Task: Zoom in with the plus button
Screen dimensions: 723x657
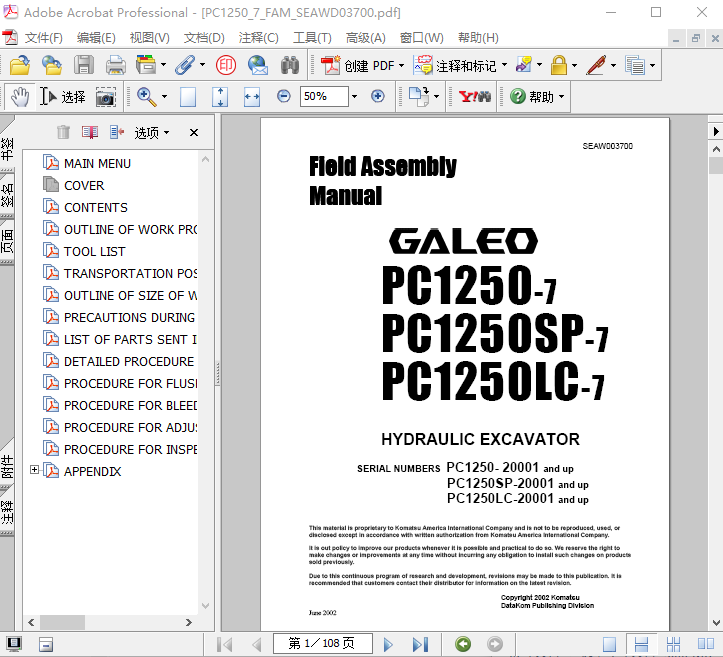Action: click(378, 96)
